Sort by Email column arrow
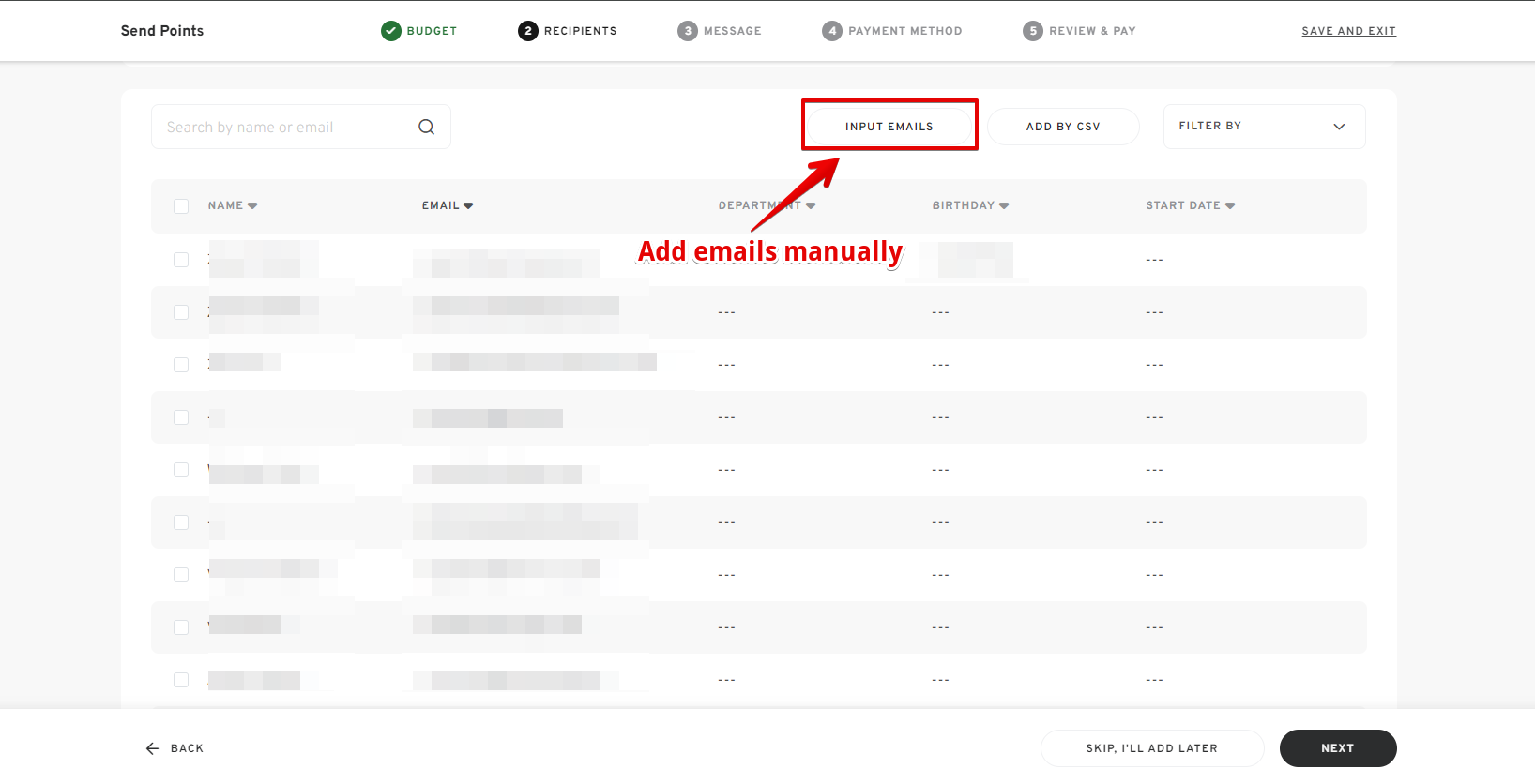Image resolution: width=1535 pixels, height=784 pixels. tap(468, 205)
